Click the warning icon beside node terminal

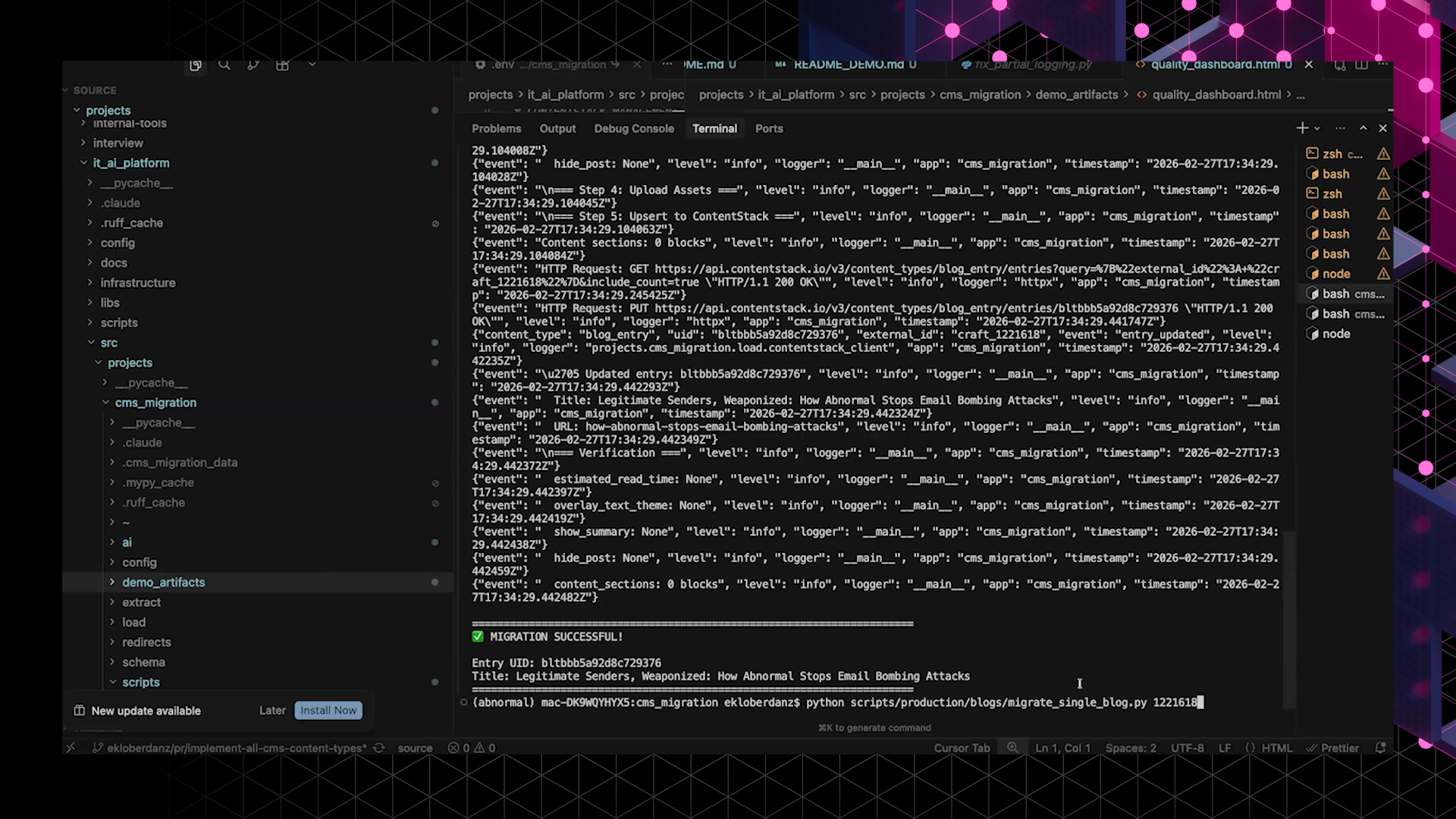[x=1383, y=274]
